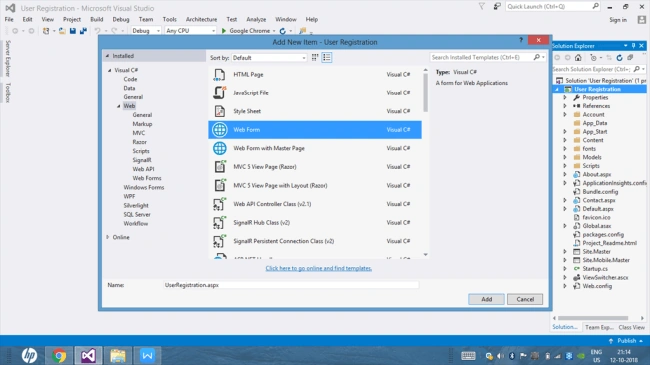The height and width of the screenshot is (365, 650).
Task: Select MVC category in tree
Action: coord(139,133)
